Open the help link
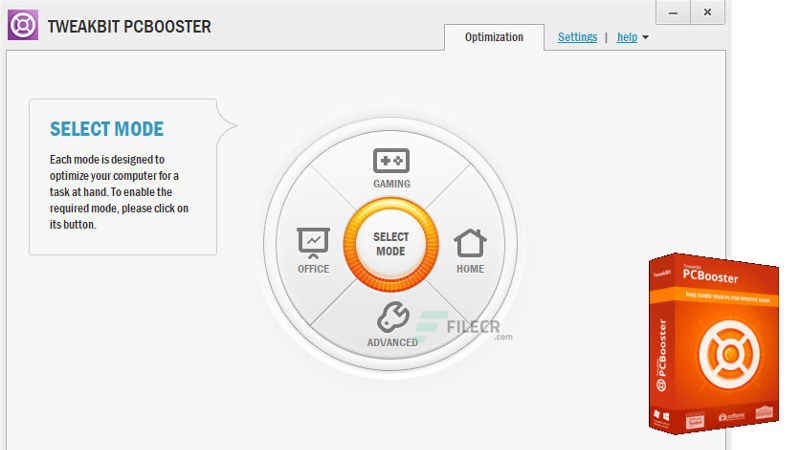The height and width of the screenshot is (450, 800). 627,37
